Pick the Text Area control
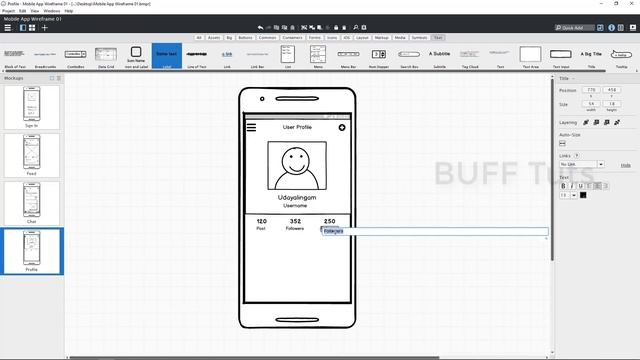Screen dimensions: 640x360 (531, 56)
